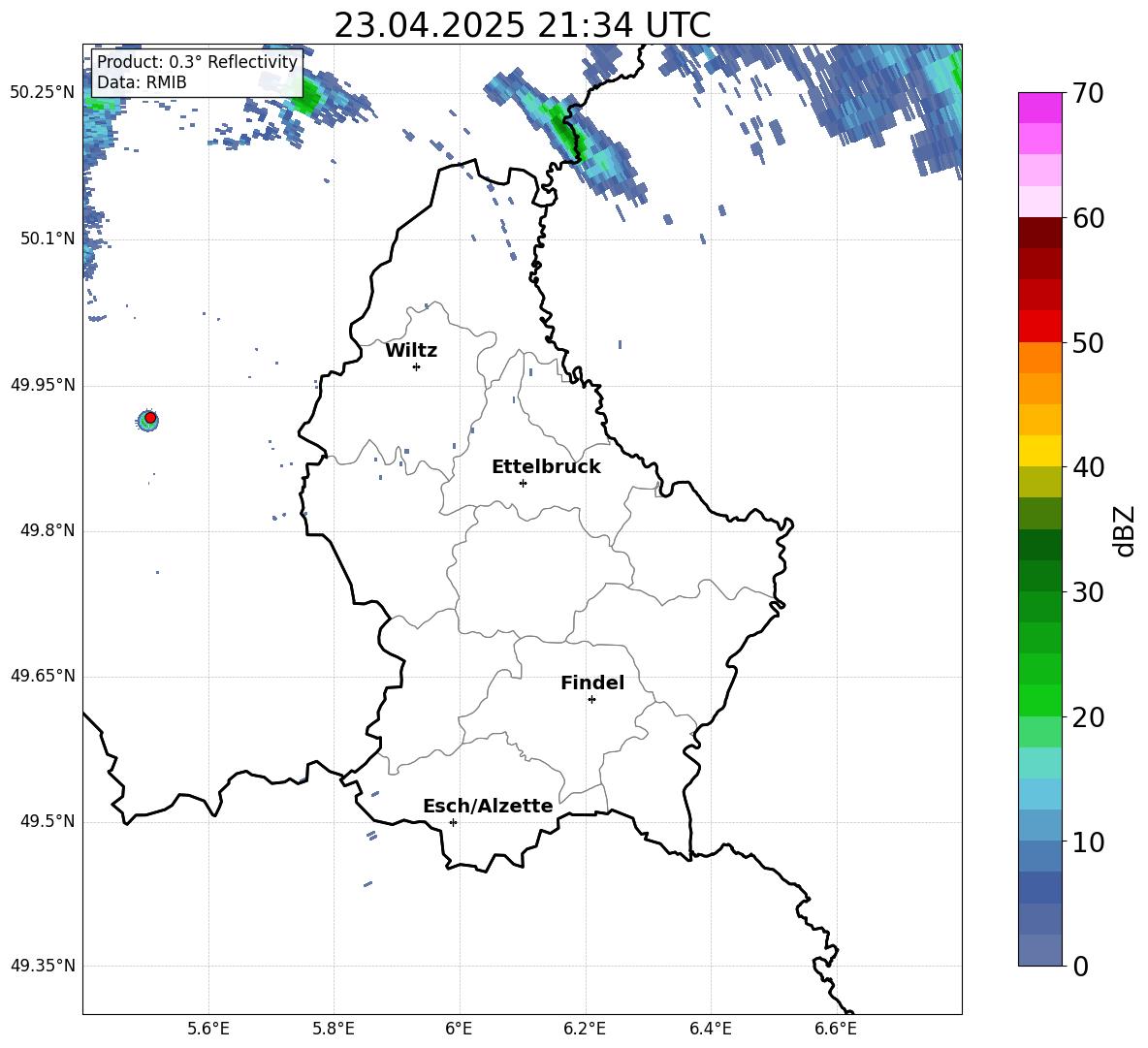Click the 6°E longitude label
This screenshot has width=1148, height=1048.
click(459, 1029)
